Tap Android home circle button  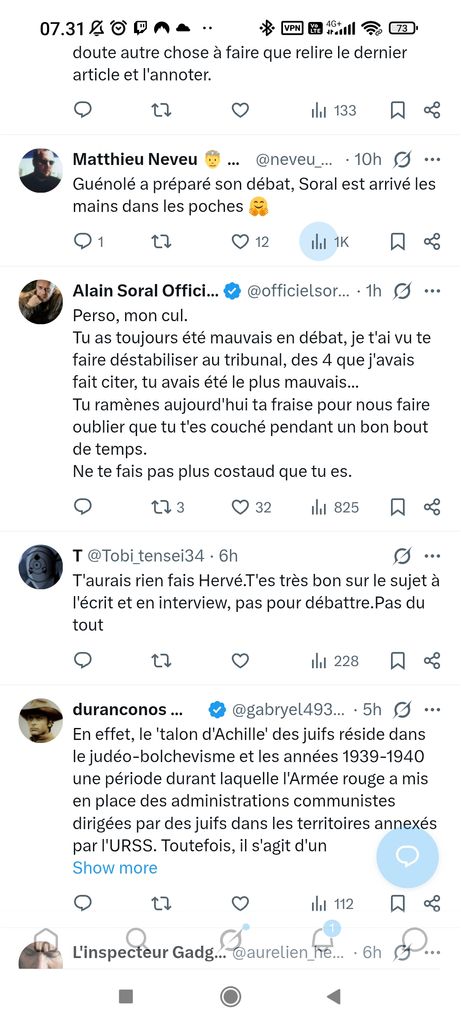pyautogui.click(x=230, y=996)
